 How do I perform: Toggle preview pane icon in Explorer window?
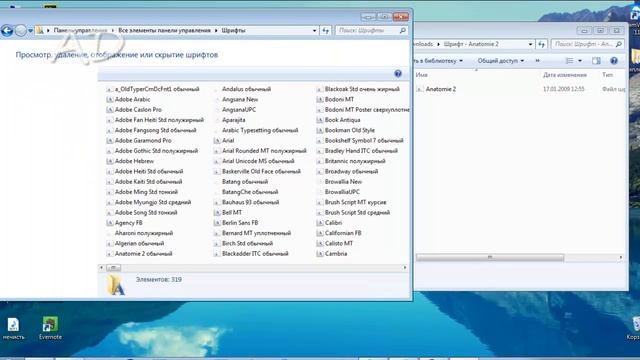(x=596, y=61)
